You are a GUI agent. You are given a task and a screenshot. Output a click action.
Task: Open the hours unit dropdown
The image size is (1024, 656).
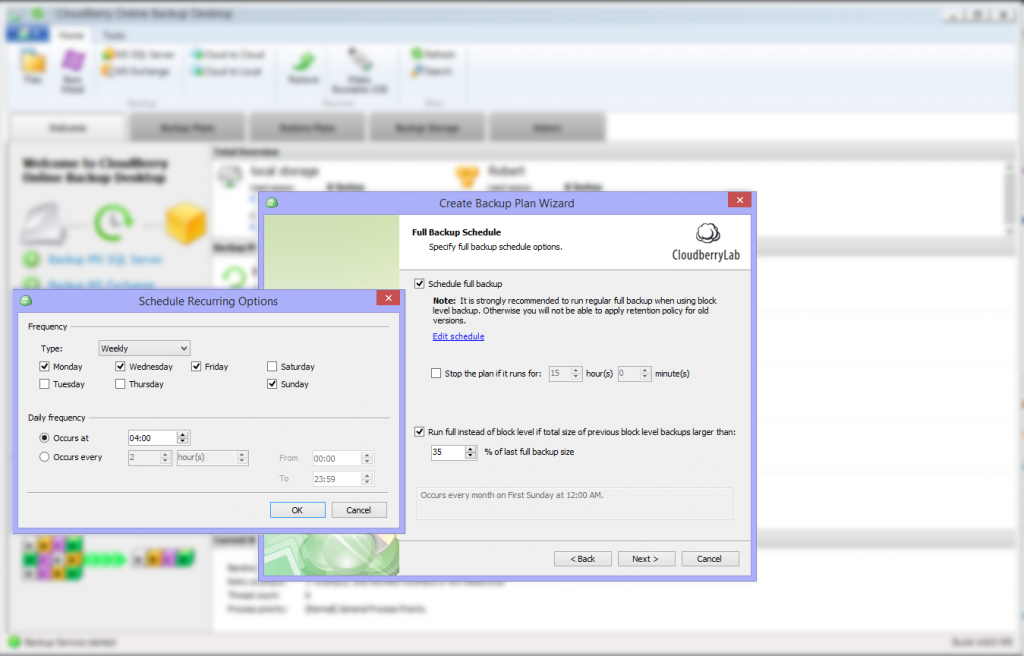click(214, 457)
